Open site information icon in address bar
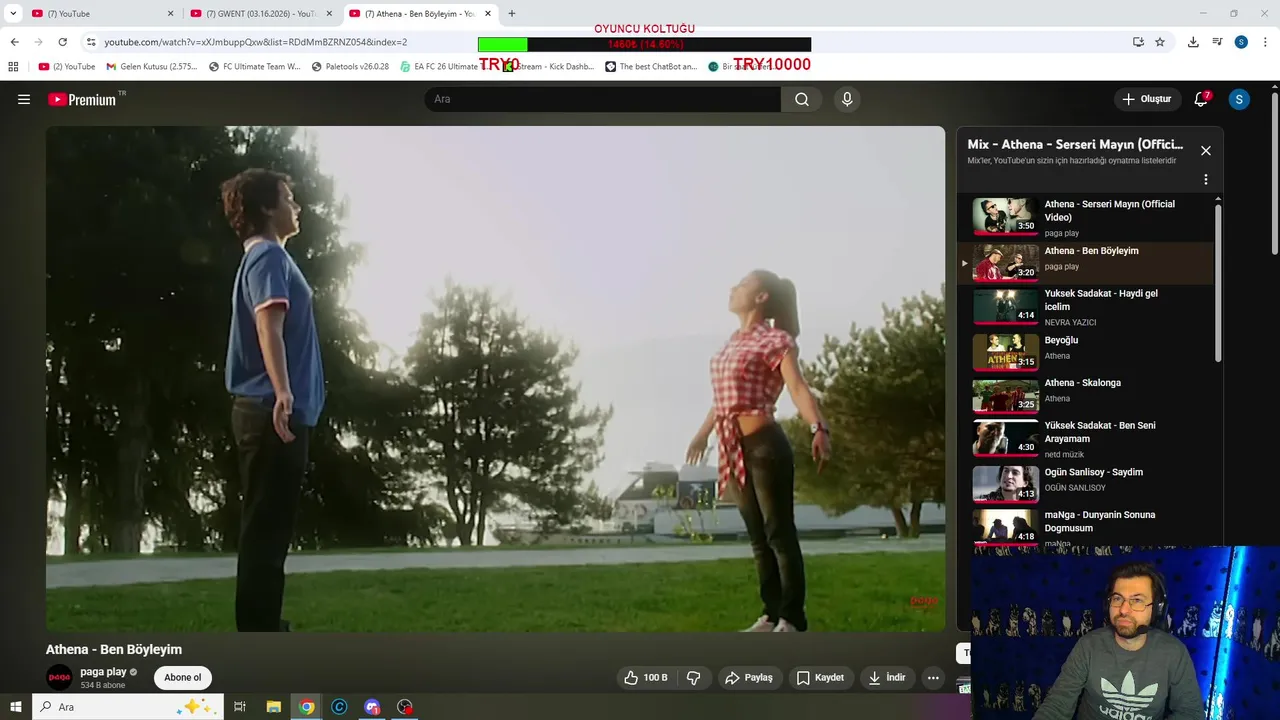The height and width of the screenshot is (720, 1280). coord(90,42)
